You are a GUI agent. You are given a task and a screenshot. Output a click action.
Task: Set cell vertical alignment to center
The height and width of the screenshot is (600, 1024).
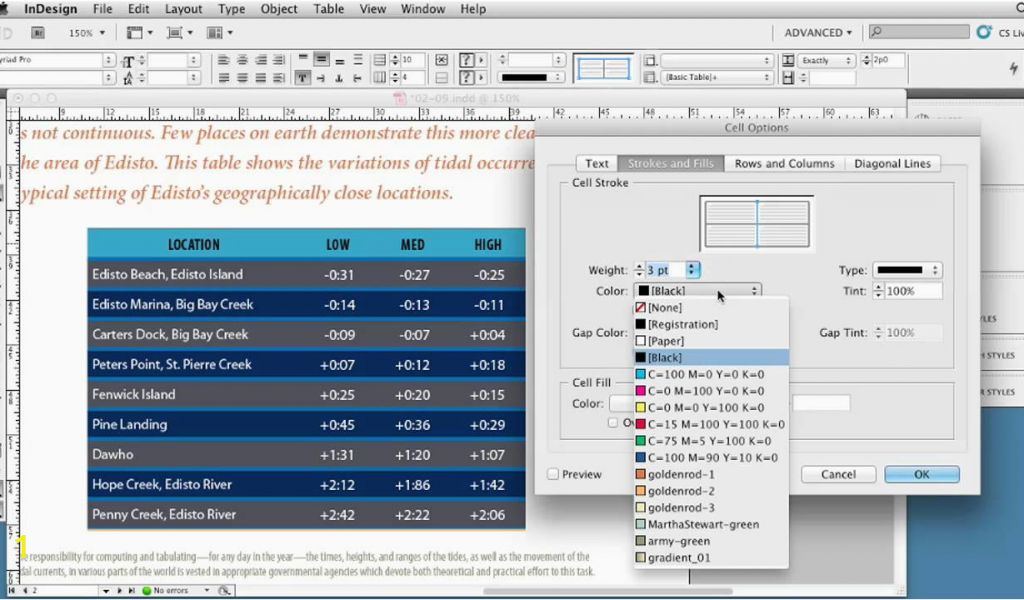pos(321,59)
